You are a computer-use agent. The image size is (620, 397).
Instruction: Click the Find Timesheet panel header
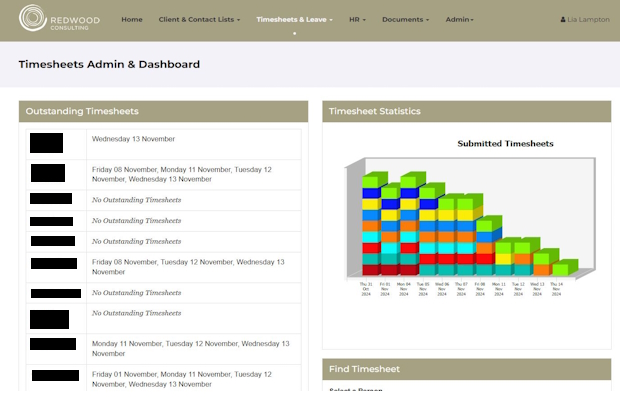coord(467,369)
